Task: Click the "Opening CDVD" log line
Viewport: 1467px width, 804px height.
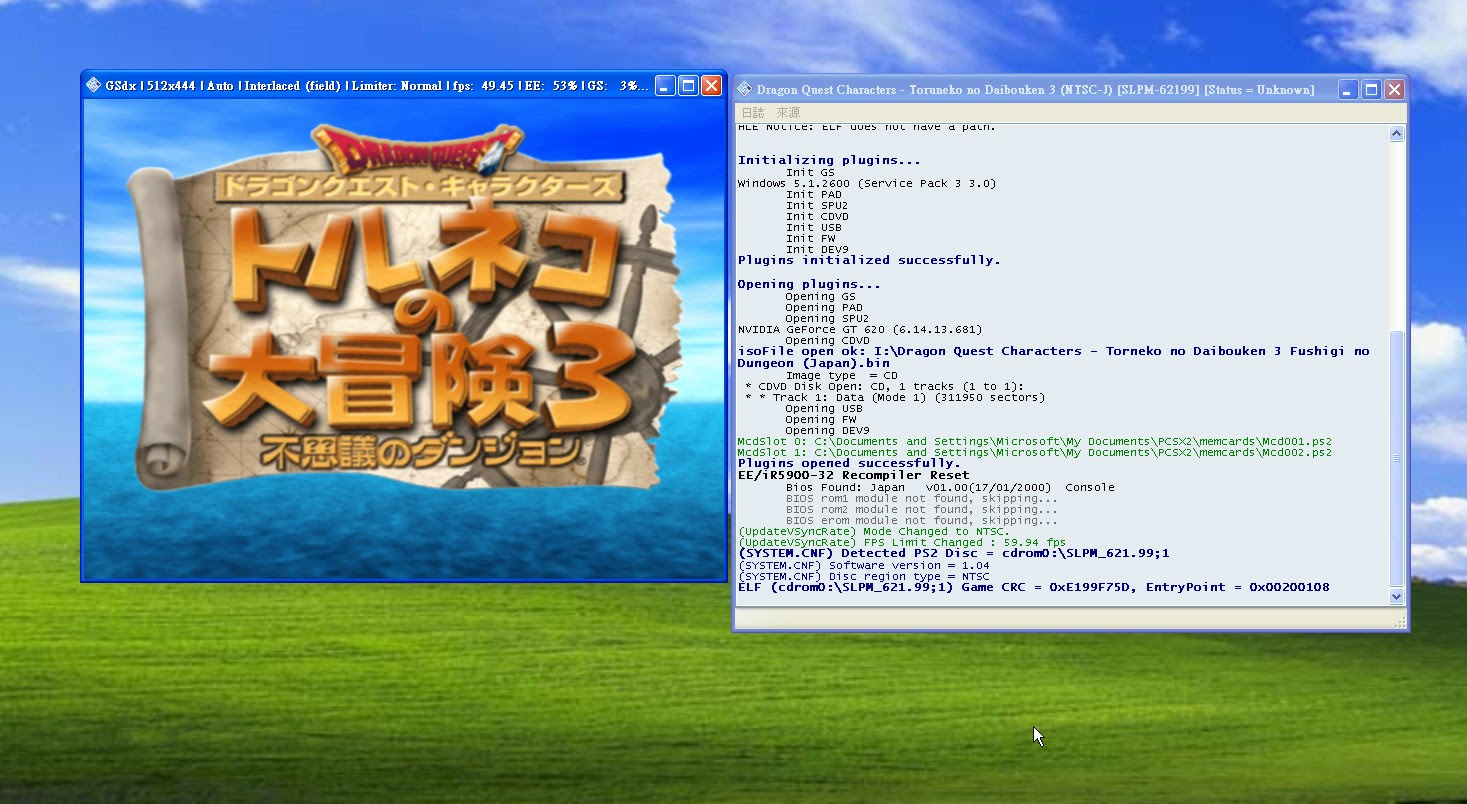Action: pos(829,341)
